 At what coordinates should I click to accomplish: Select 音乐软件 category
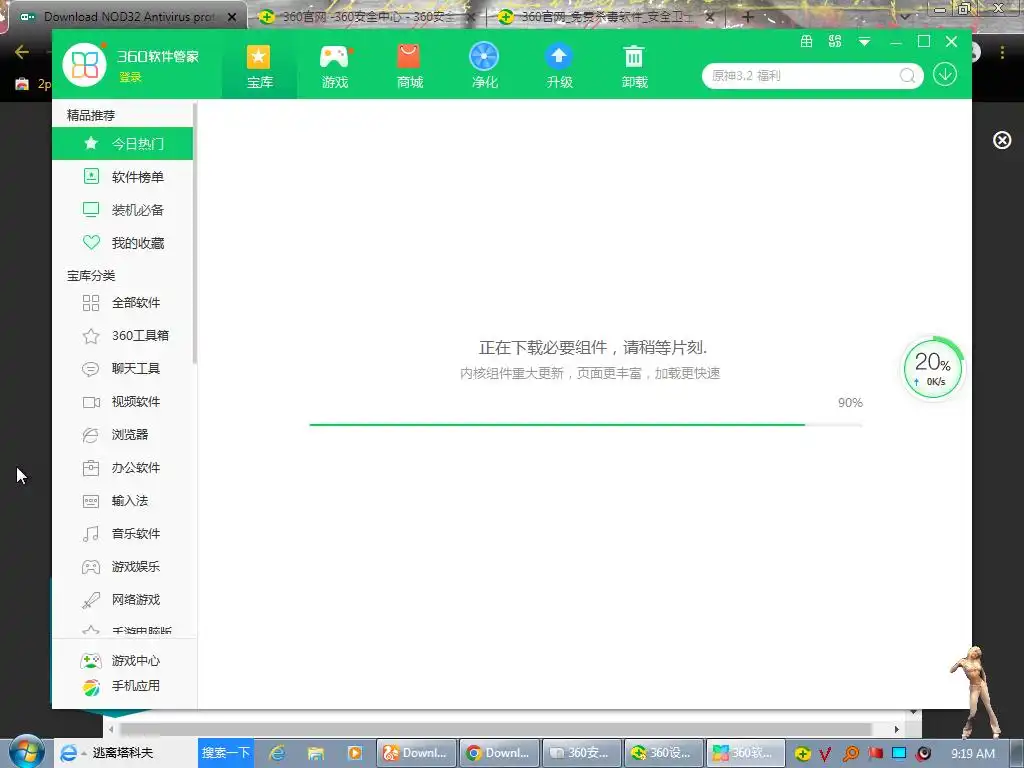[x=123, y=534]
